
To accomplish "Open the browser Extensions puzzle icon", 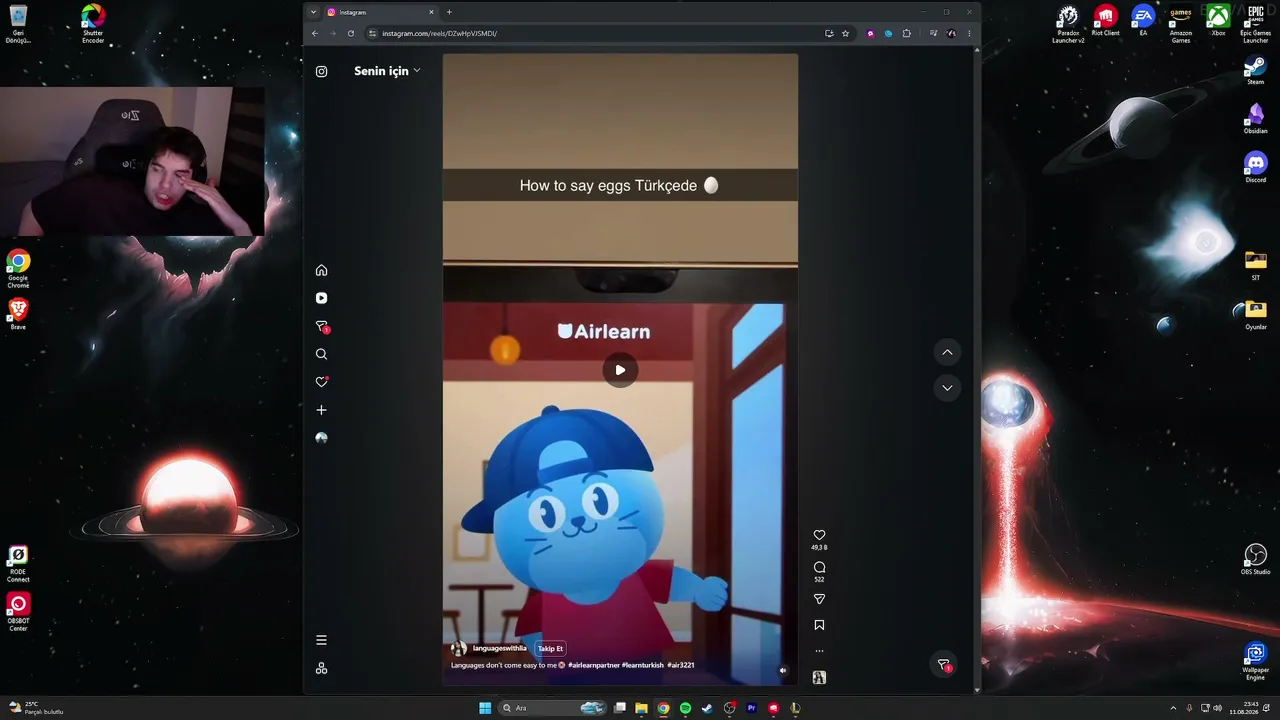I will pyautogui.click(x=907, y=33).
